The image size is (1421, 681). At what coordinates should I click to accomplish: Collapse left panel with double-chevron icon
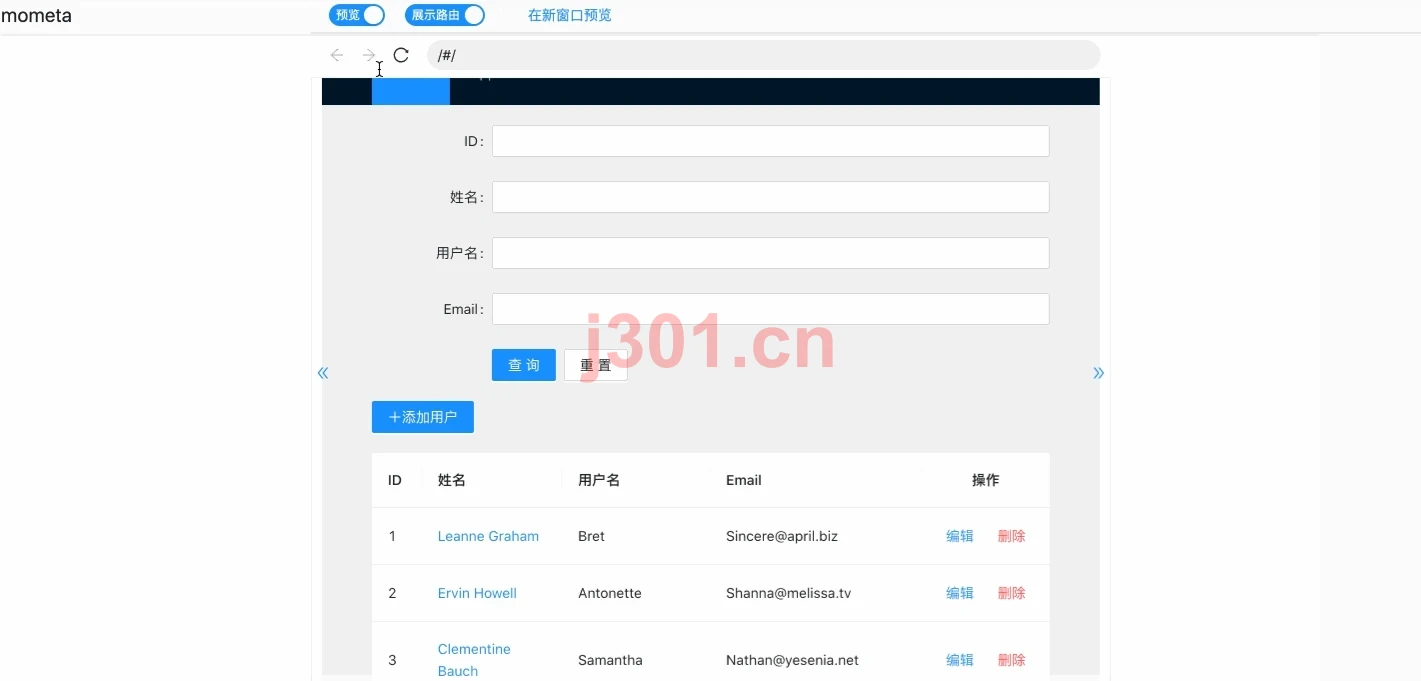pyautogui.click(x=323, y=373)
